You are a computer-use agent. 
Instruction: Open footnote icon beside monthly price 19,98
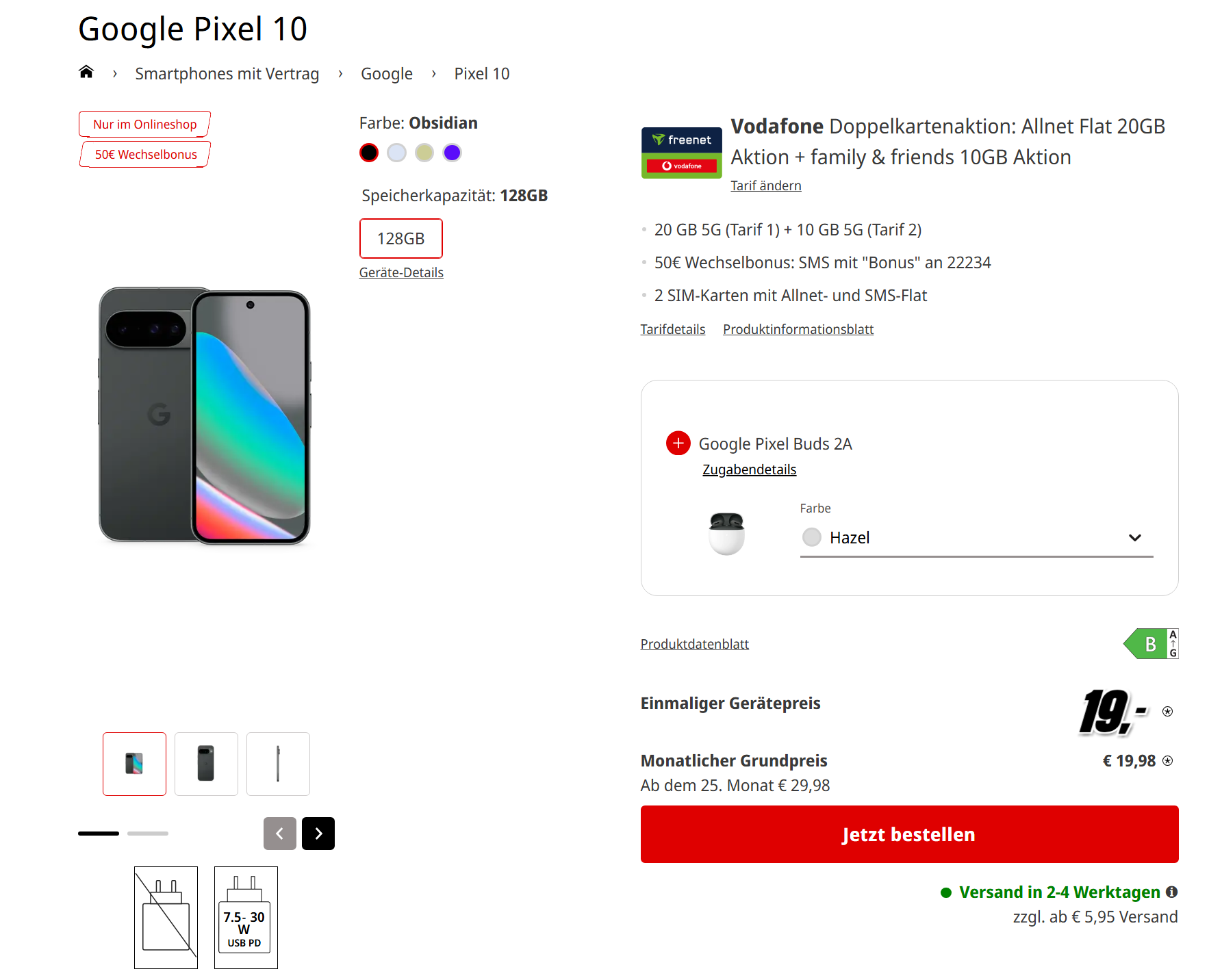(x=1168, y=761)
